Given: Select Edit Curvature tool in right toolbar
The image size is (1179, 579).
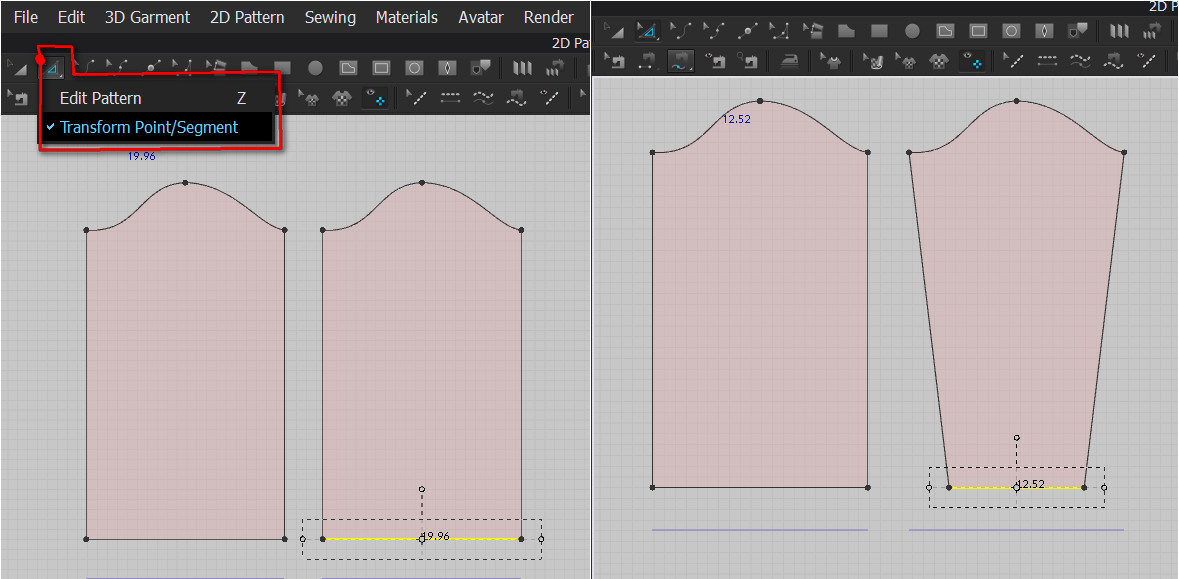Looking at the screenshot, I should pos(681,32).
